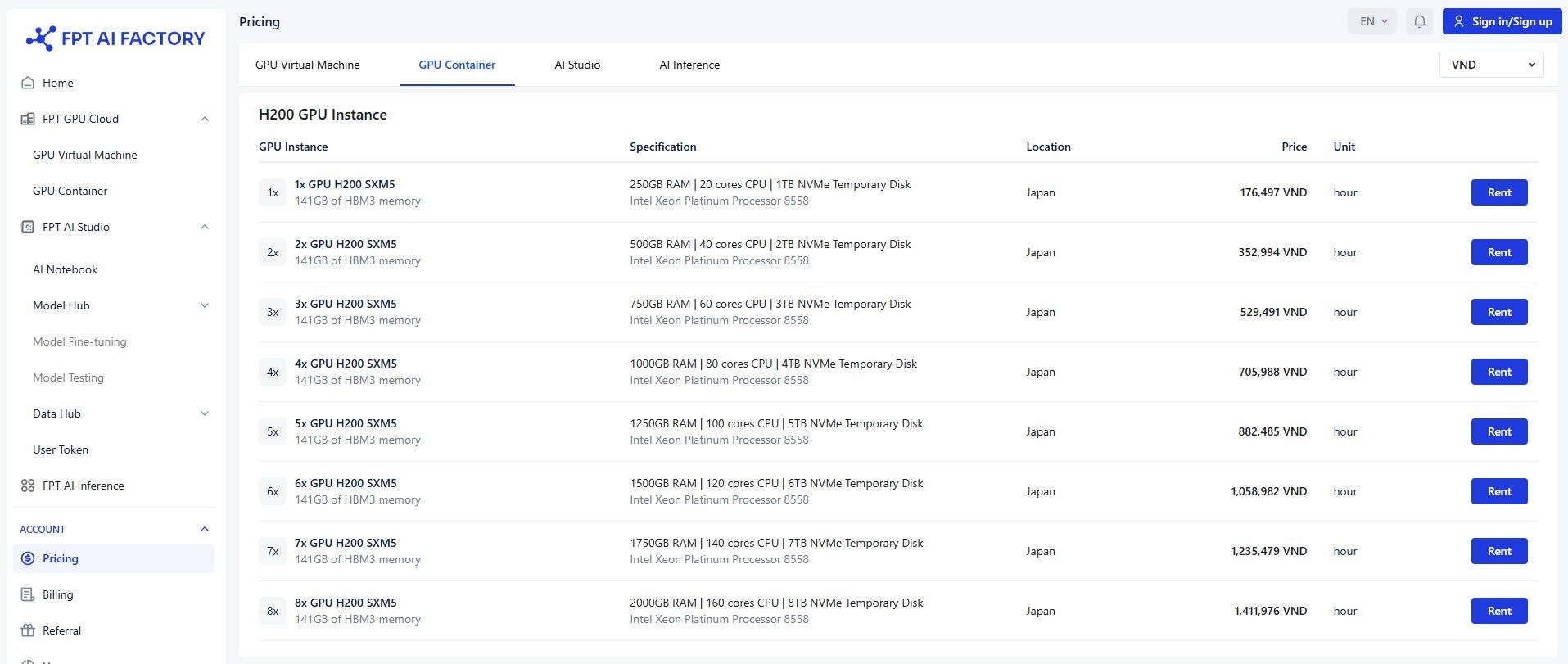Open the EN language selector
The image size is (1568, 664).
point(1373,21)
